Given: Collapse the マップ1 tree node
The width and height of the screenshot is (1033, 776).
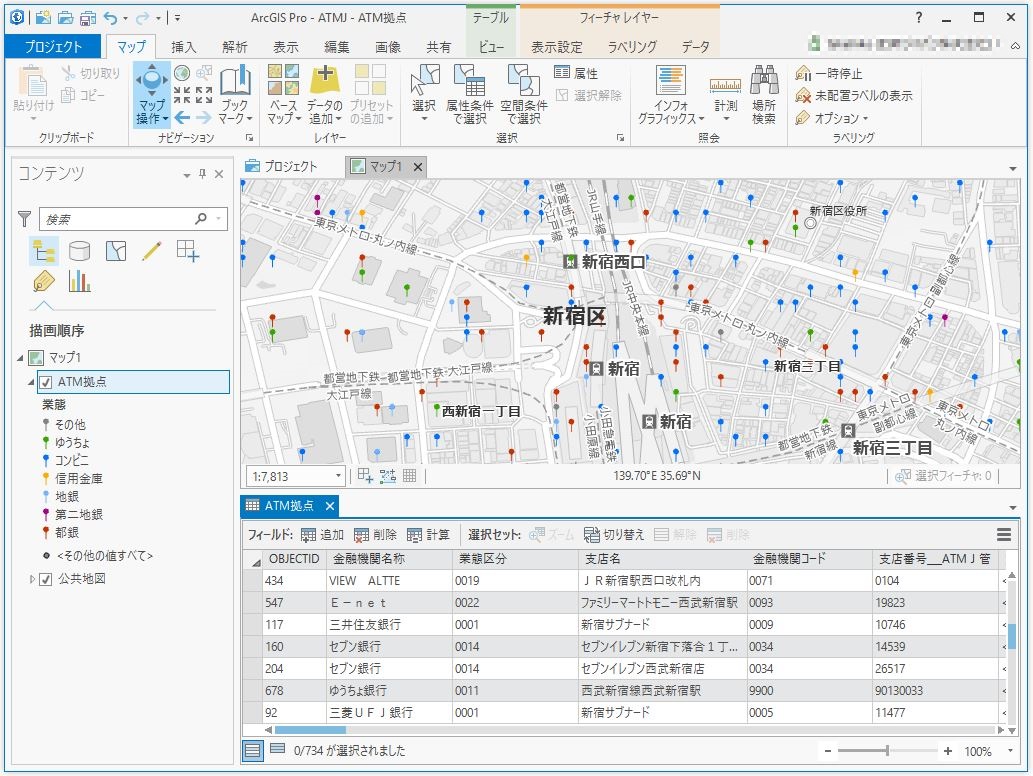Looking at the screenshot, I should (20, 358).
